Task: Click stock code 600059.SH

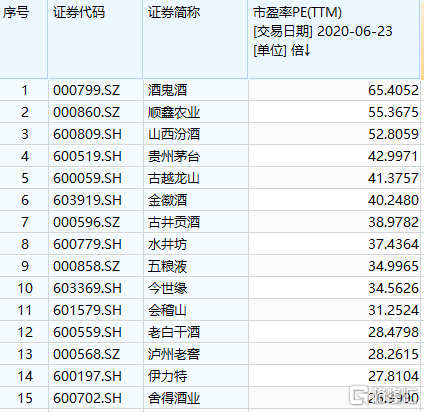Action: [x=87, y=178]
